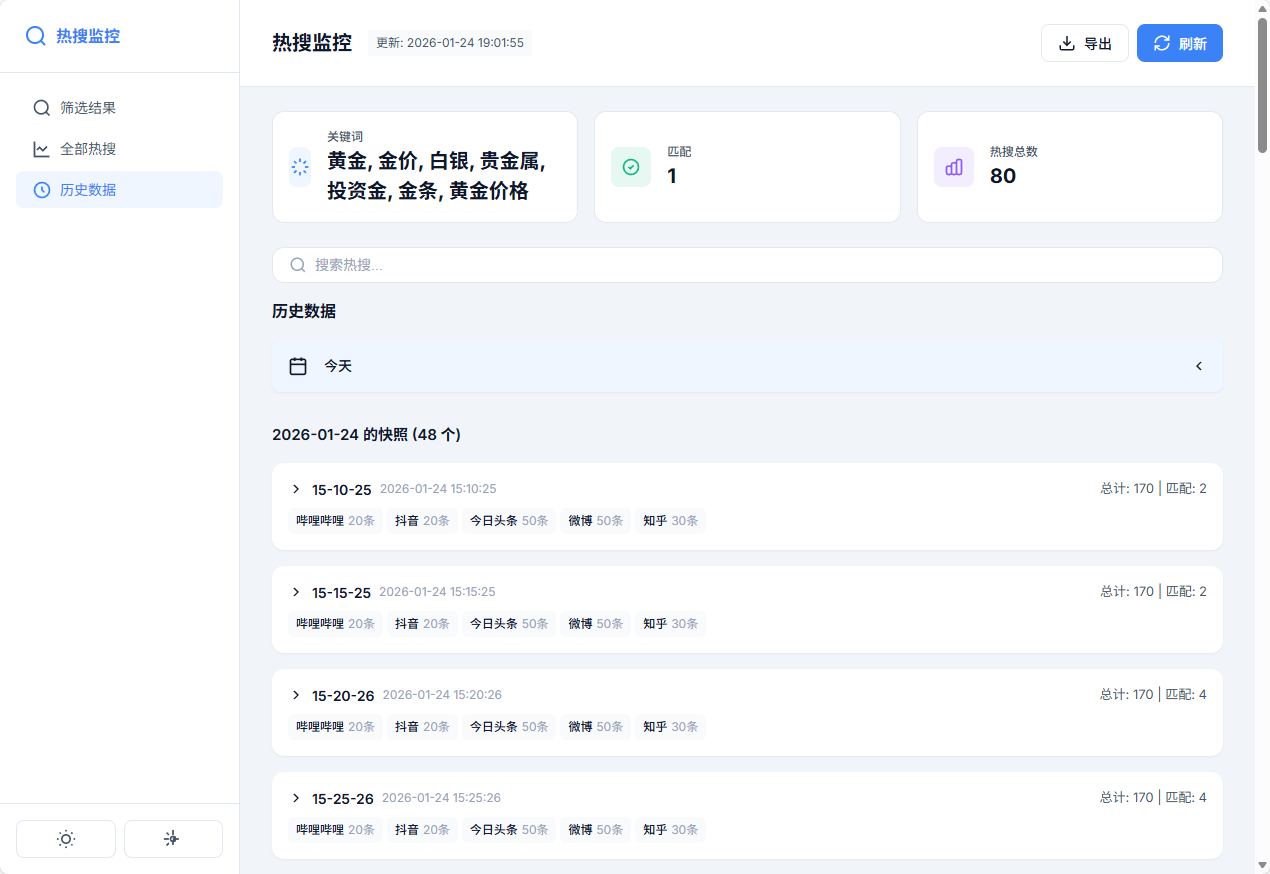Click the 关键词 spinner icon
The image size is (1270, 874).
tap(299, 167)
